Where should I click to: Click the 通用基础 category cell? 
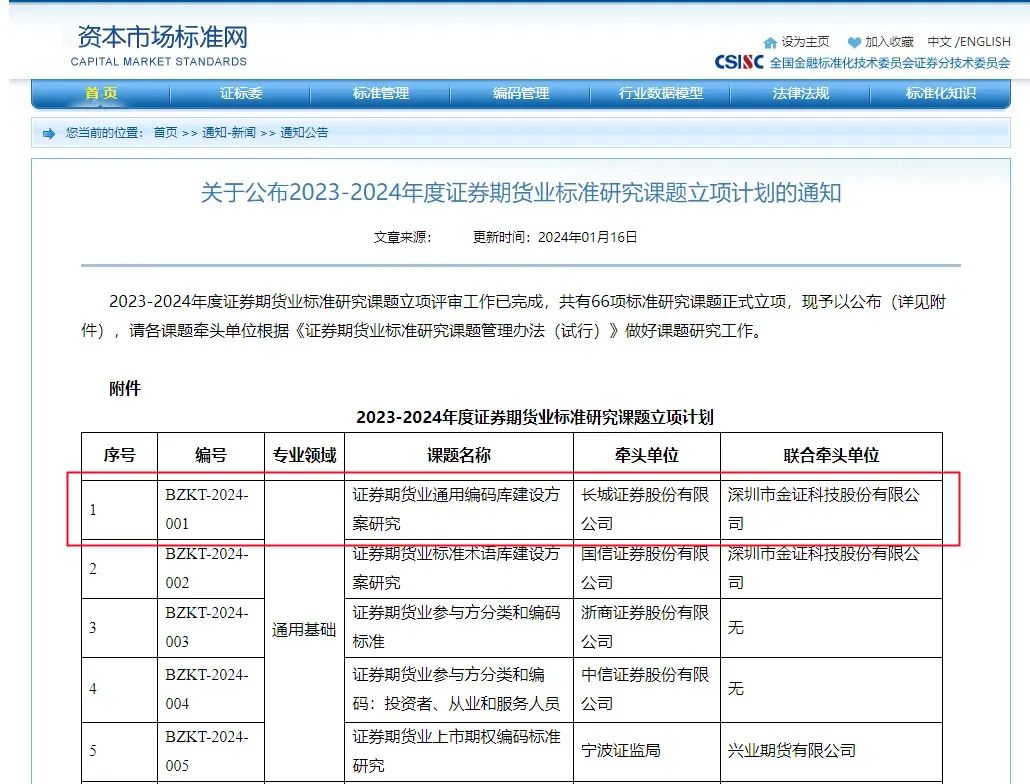(304, 630)
